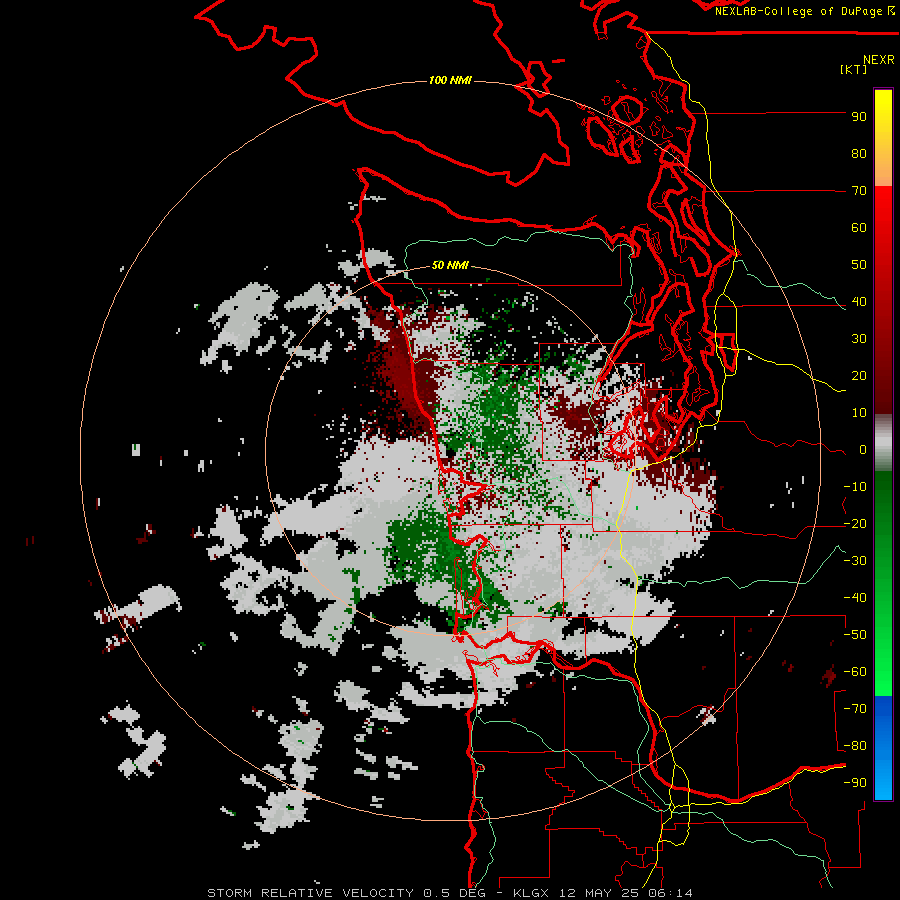Click the -30 value on the velocity scale
Image resolution: width=900 pixels, height=900 pixels.
point(855,561)
